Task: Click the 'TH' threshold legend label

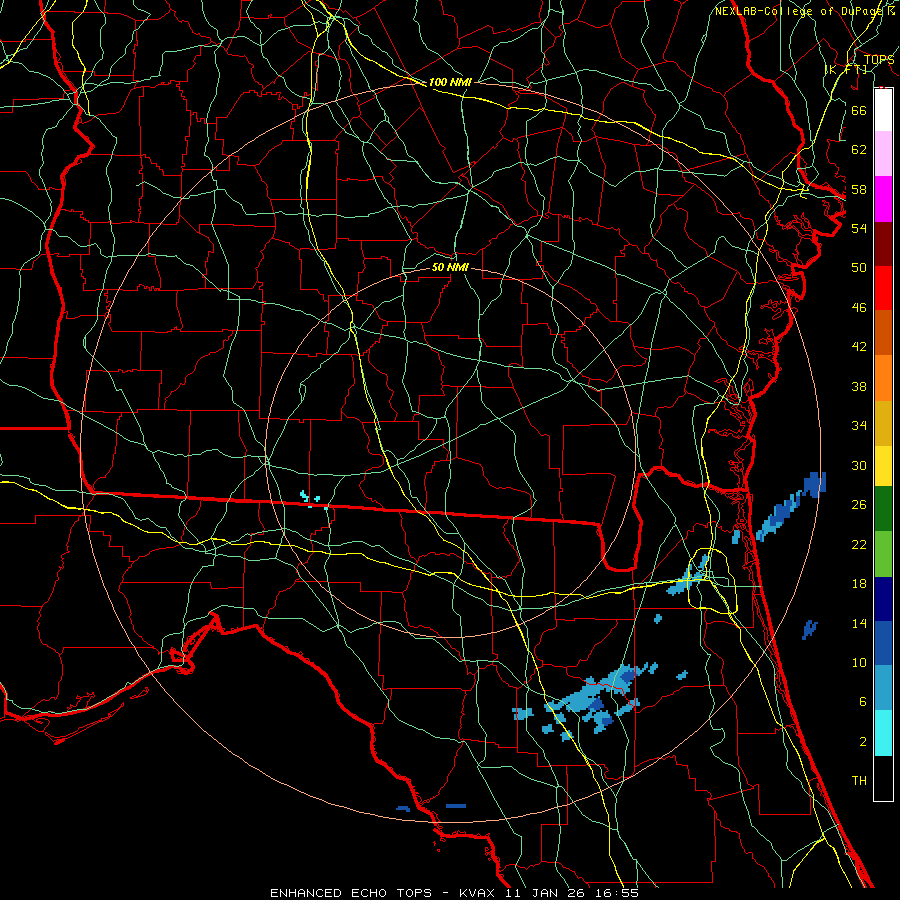Action: click(859, 781)
